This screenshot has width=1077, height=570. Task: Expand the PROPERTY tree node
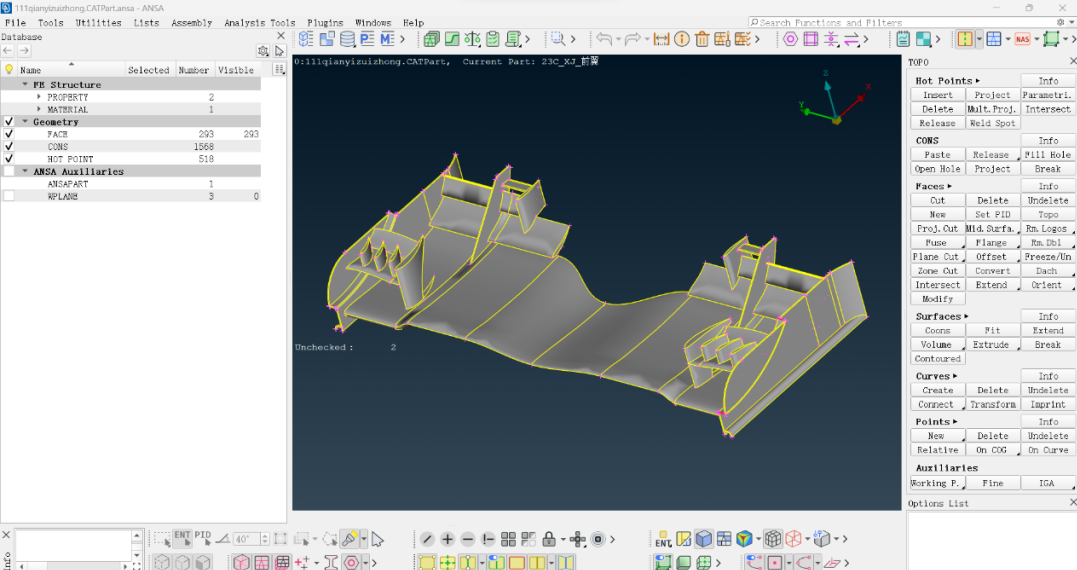[x=39, y=97]
